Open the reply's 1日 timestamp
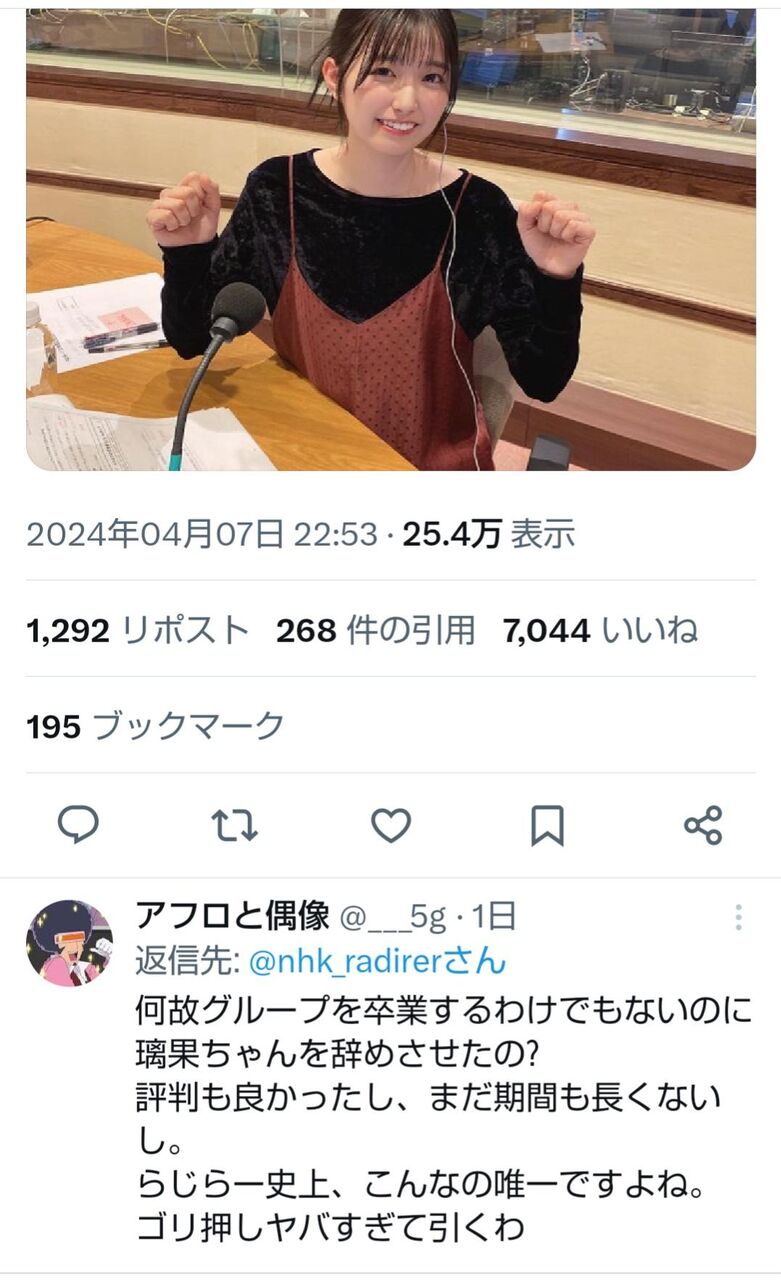This screenshot has height=1280, width=781. (x=490, y=916)
